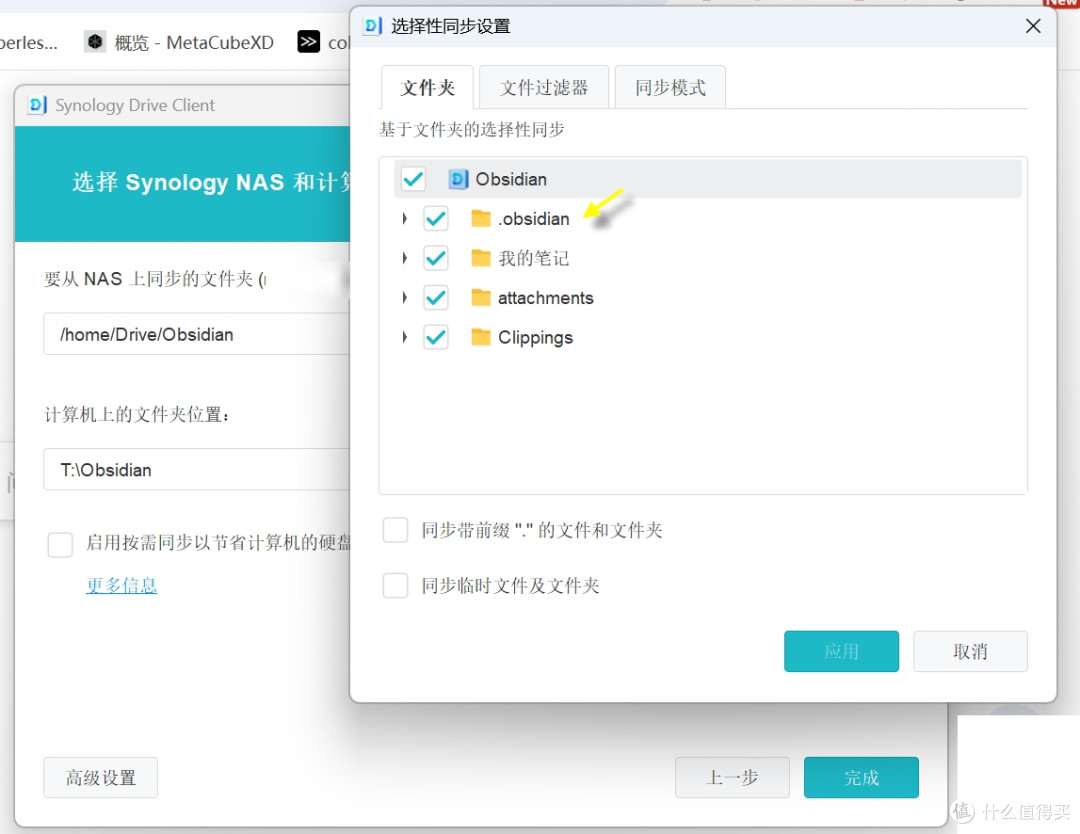1080x834 pixels.
Task: Click the Synology Drive icon beside Obsidian root
Action: [x=458, y=179]
